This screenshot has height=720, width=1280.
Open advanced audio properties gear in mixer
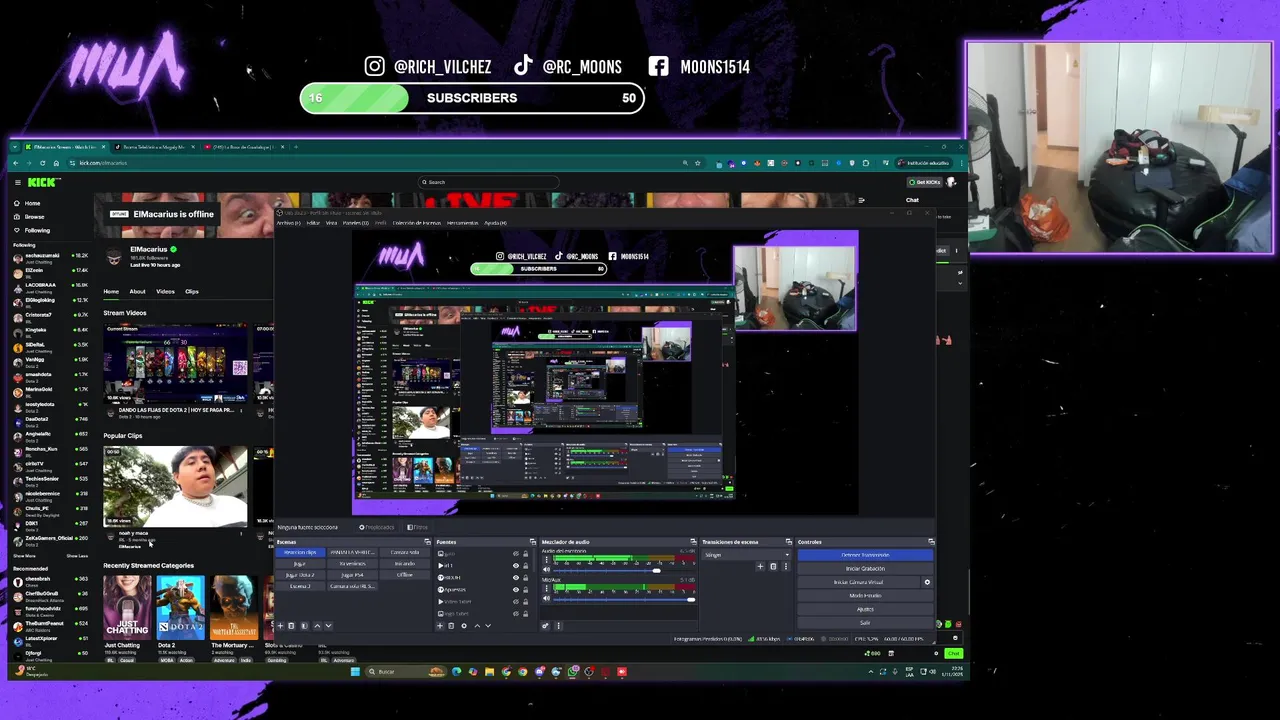coord(545,626)
